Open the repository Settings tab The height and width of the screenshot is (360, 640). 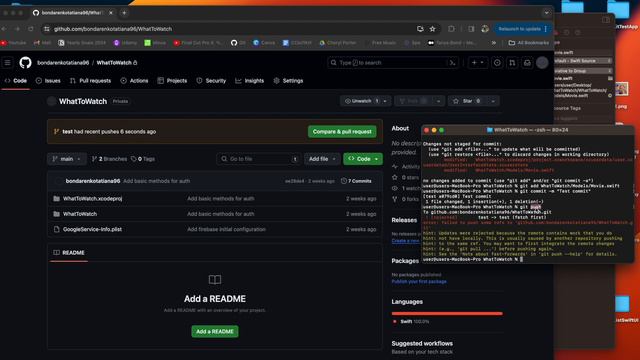(x=288, y=81)
